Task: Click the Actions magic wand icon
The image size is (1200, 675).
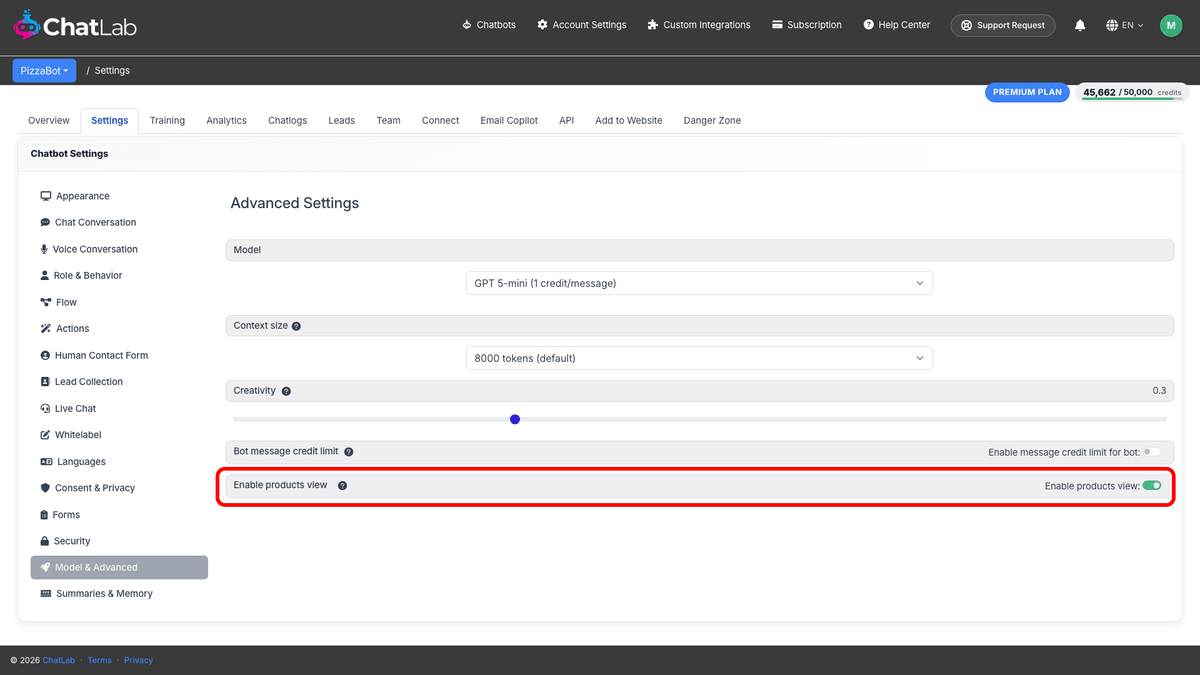Action: (46, 328)
